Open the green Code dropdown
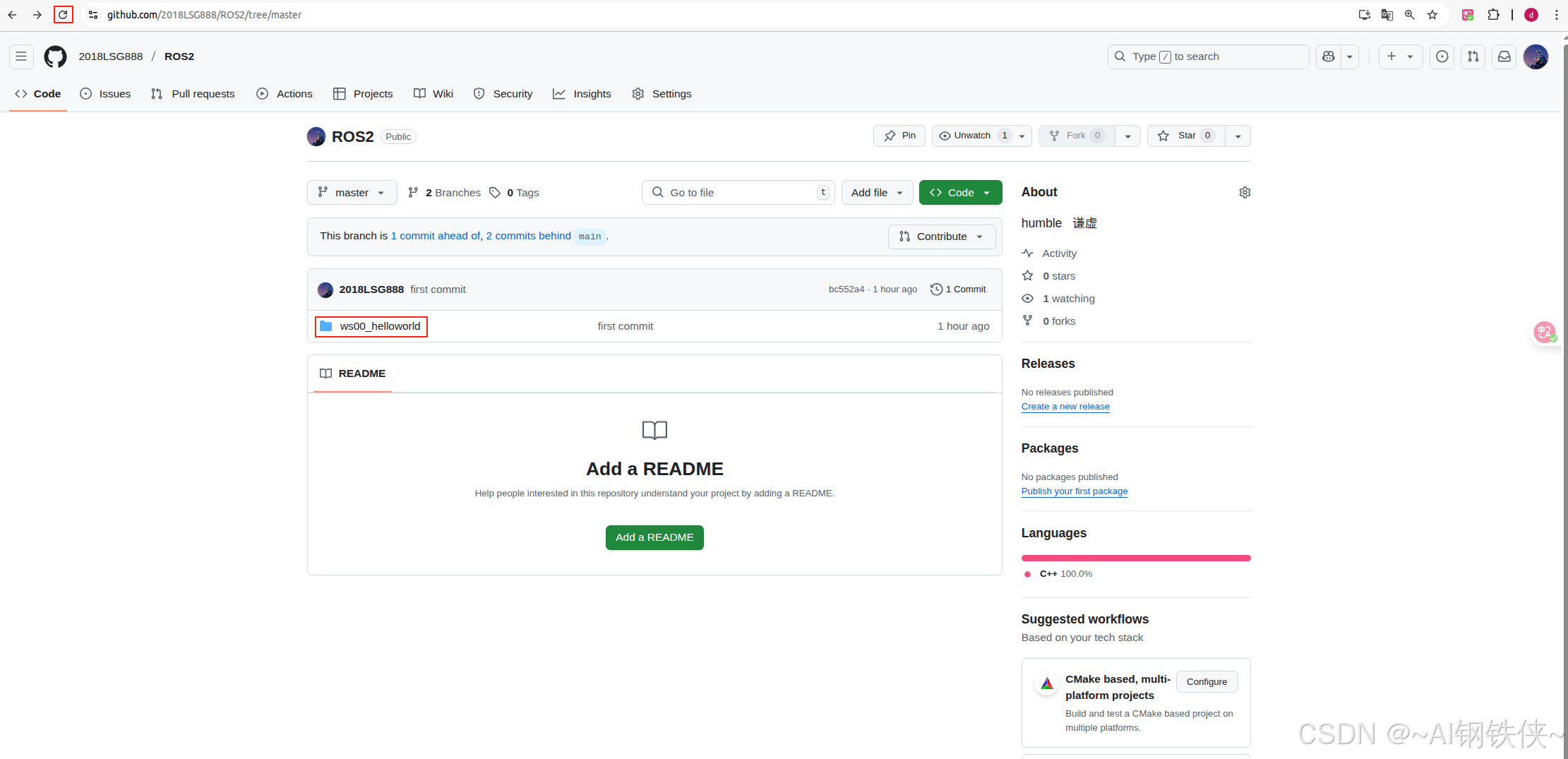 coord(960,193)
